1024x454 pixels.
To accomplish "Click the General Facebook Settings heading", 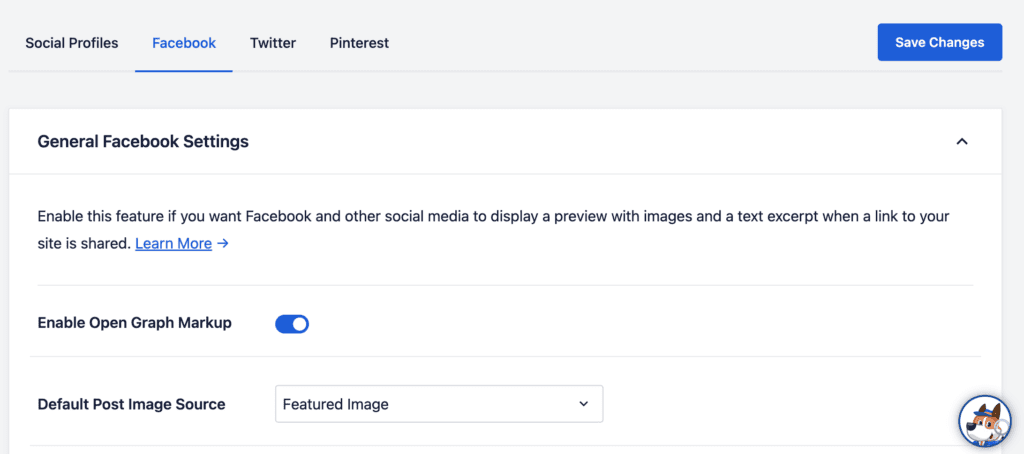I will [x=143, y=141].
